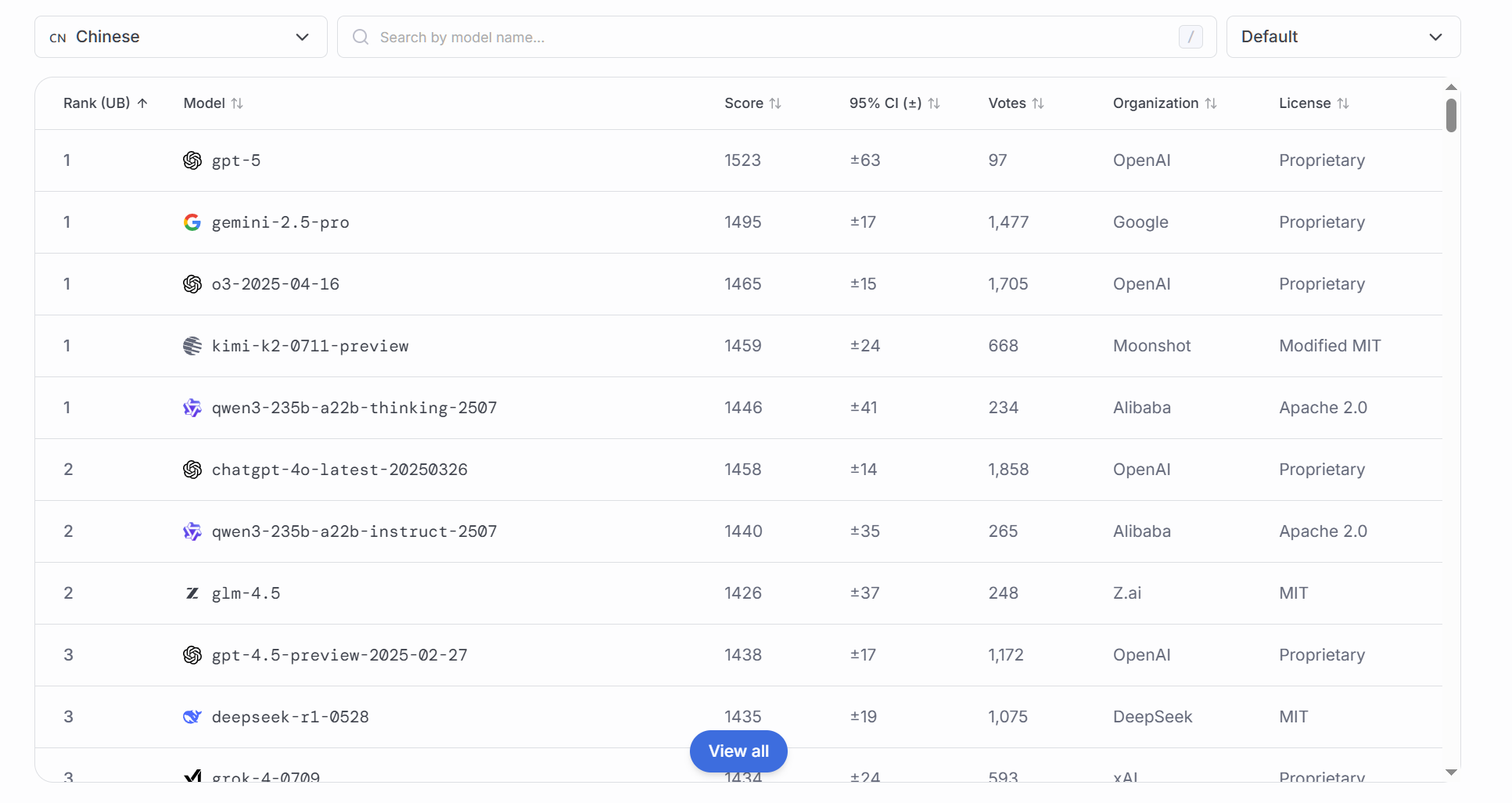The width and height of the screenshot is (1512, 803).
Task: Expand the Default view dropdown
Action: [x=1342, y=37]
